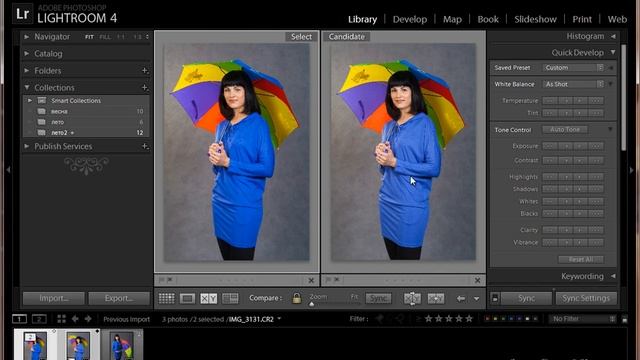Open the Print module
640x360 pixels.
pos(582,19)
